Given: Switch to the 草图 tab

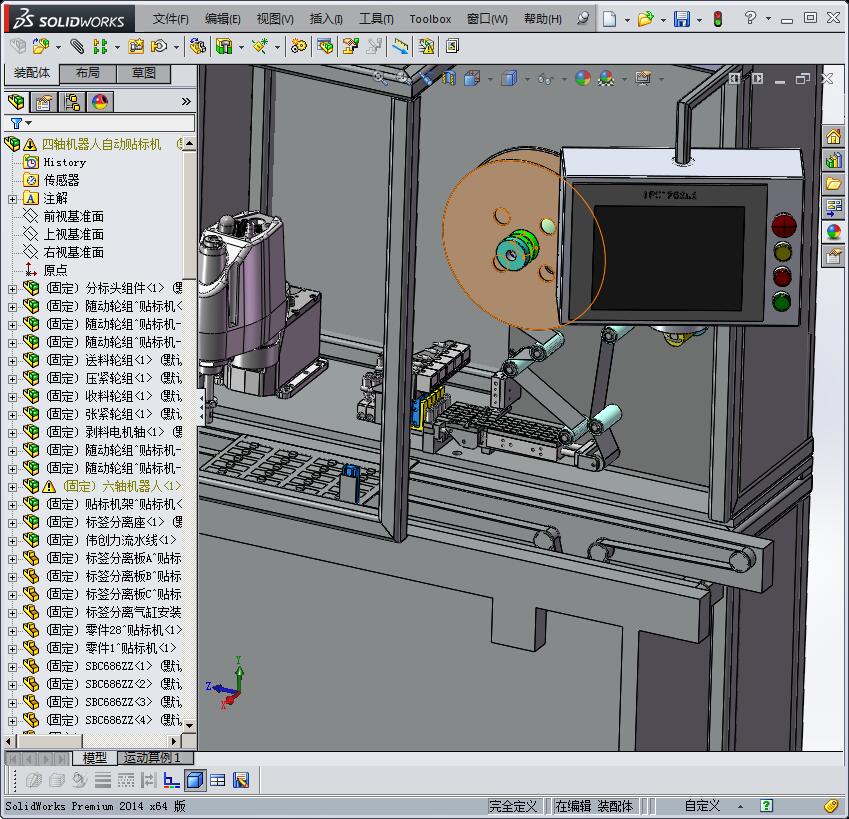Looking at the screenshot, I should click(x=144, y=73).
